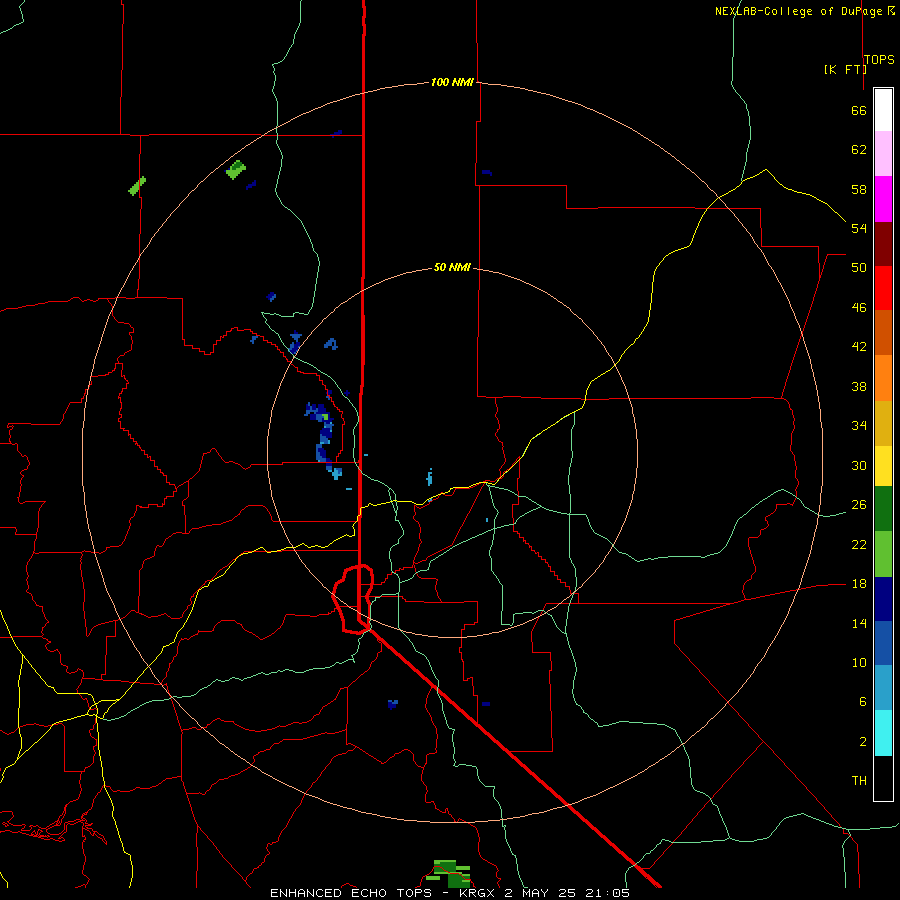
Task: Click the 'ENHANCED ECHO TOPS - KRGX' caption
Action: [x=382, y=893]
